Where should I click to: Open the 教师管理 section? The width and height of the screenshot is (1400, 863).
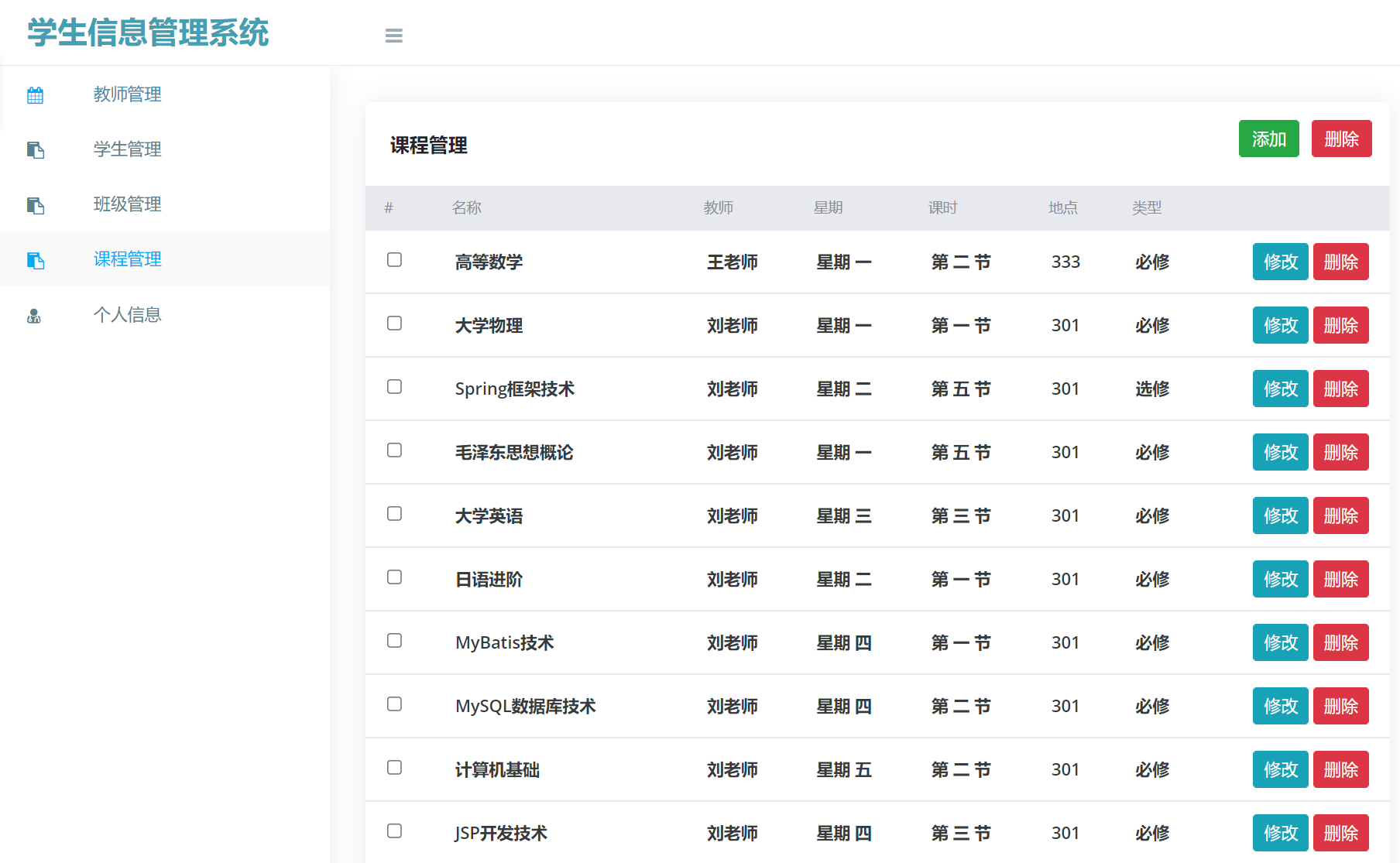click(x=127, y=94)
